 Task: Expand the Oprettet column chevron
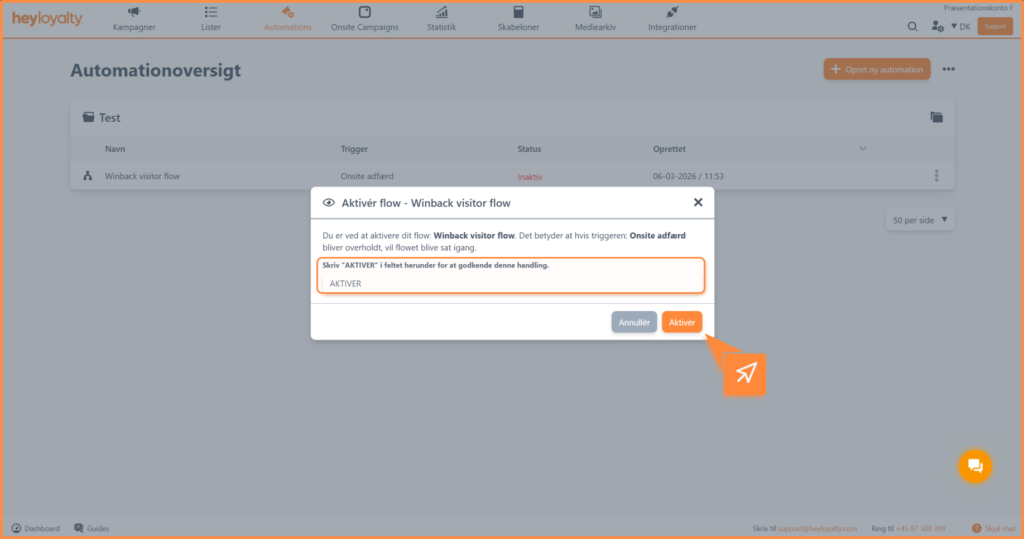click(x=863, y=149)
